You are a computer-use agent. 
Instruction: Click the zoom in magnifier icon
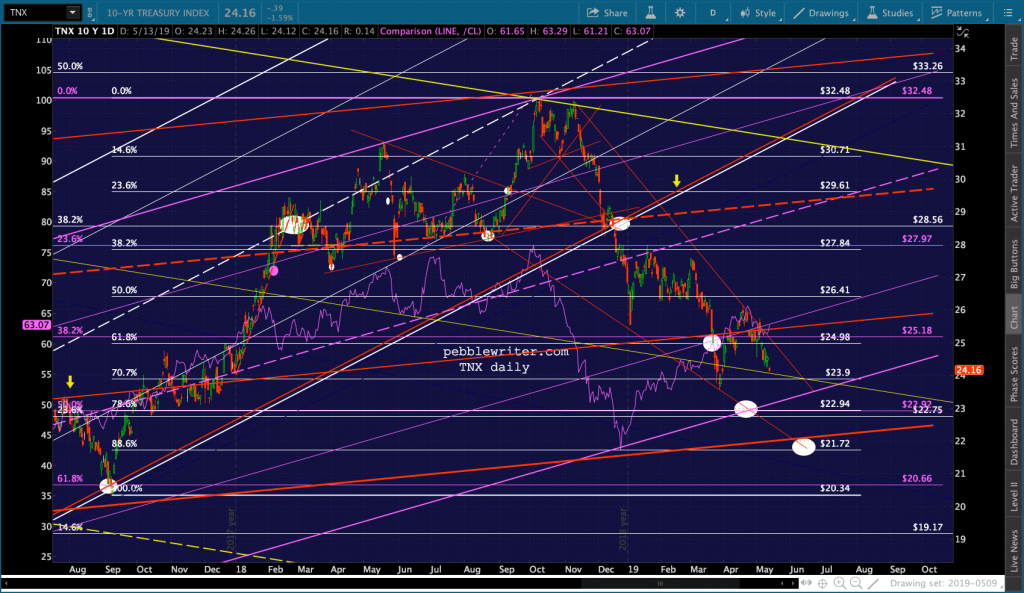point(839,583)
